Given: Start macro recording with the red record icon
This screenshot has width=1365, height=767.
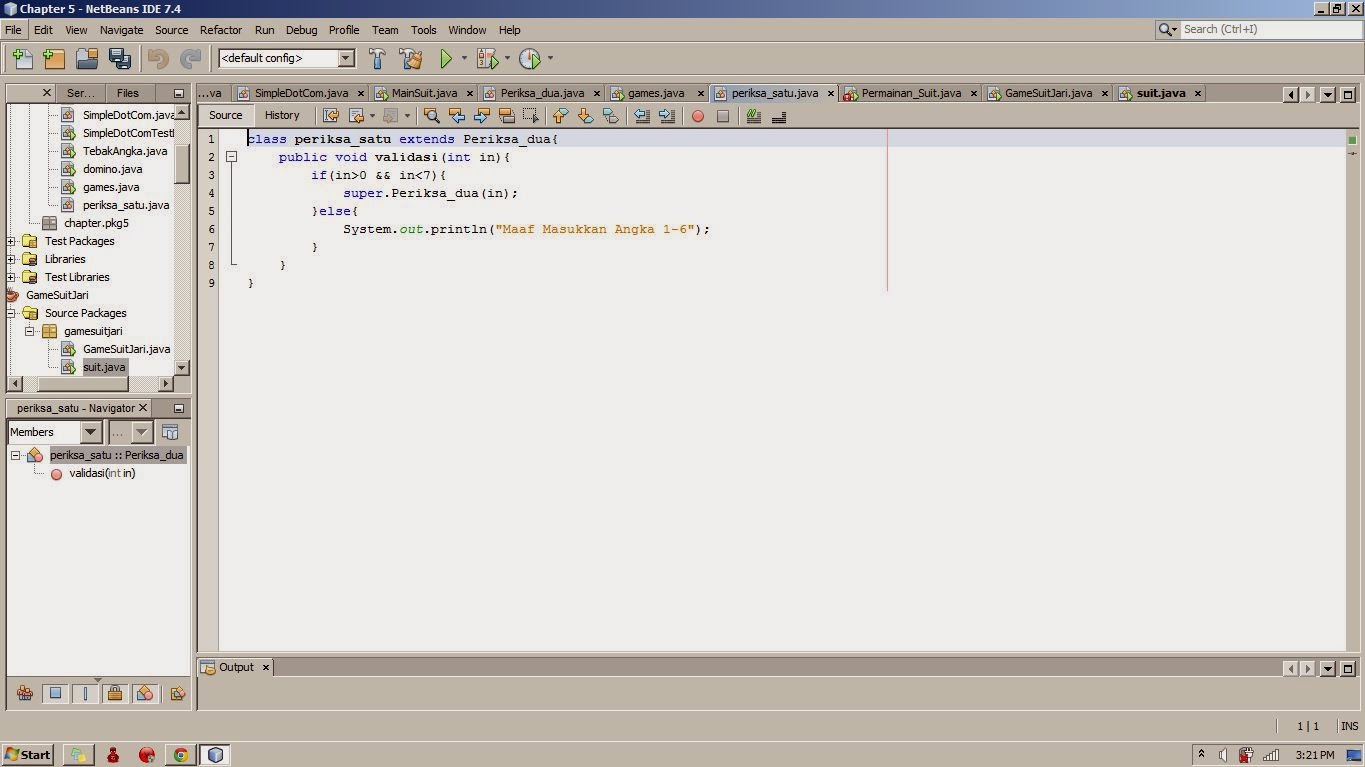Looking at the screenshot, I should 697,116.
